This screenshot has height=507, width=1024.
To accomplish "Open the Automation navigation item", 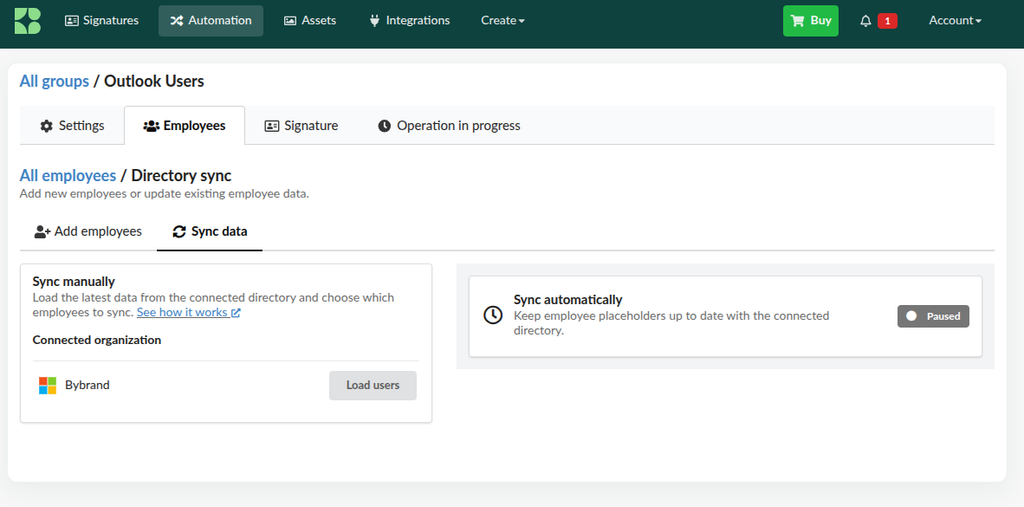I will click(211, 20).
